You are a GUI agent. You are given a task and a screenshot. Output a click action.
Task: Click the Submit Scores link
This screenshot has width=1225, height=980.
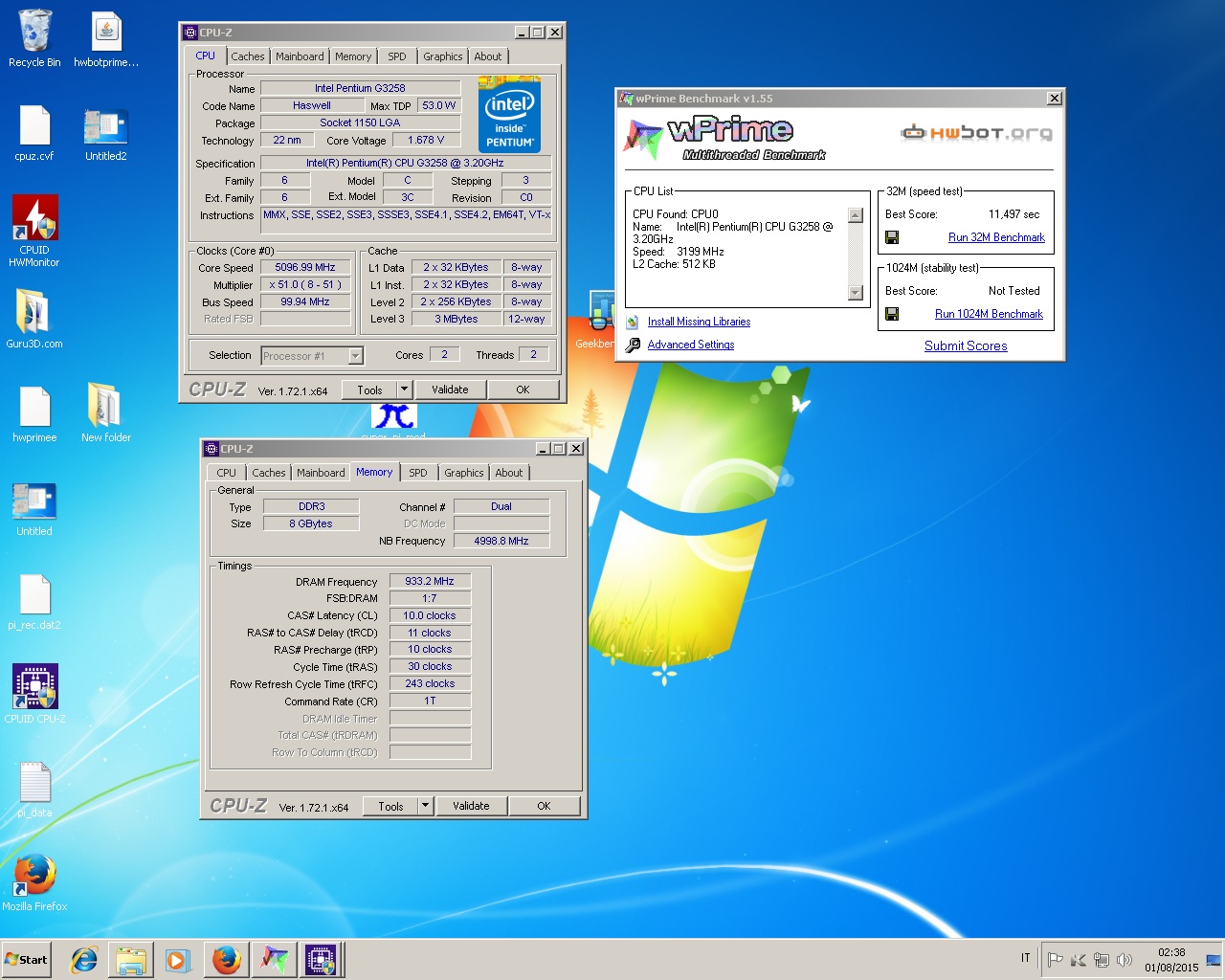966,345
